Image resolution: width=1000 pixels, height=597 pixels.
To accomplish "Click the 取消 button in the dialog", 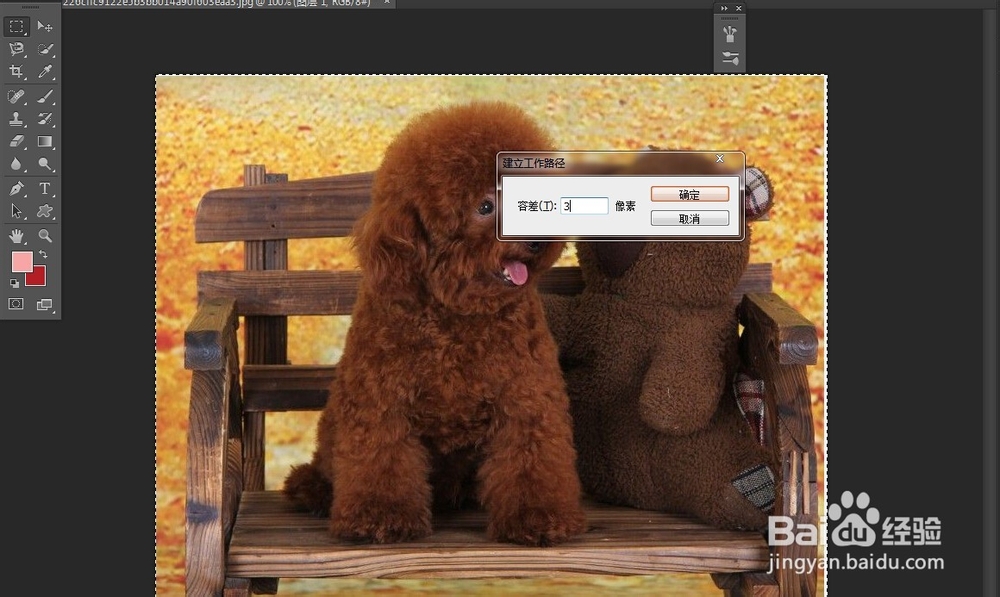I will tap(689, 219).
